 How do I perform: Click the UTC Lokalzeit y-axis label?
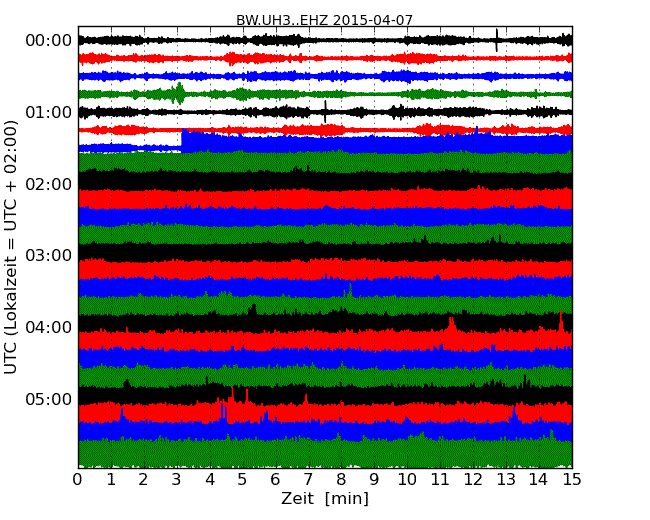tap(11, 247)
